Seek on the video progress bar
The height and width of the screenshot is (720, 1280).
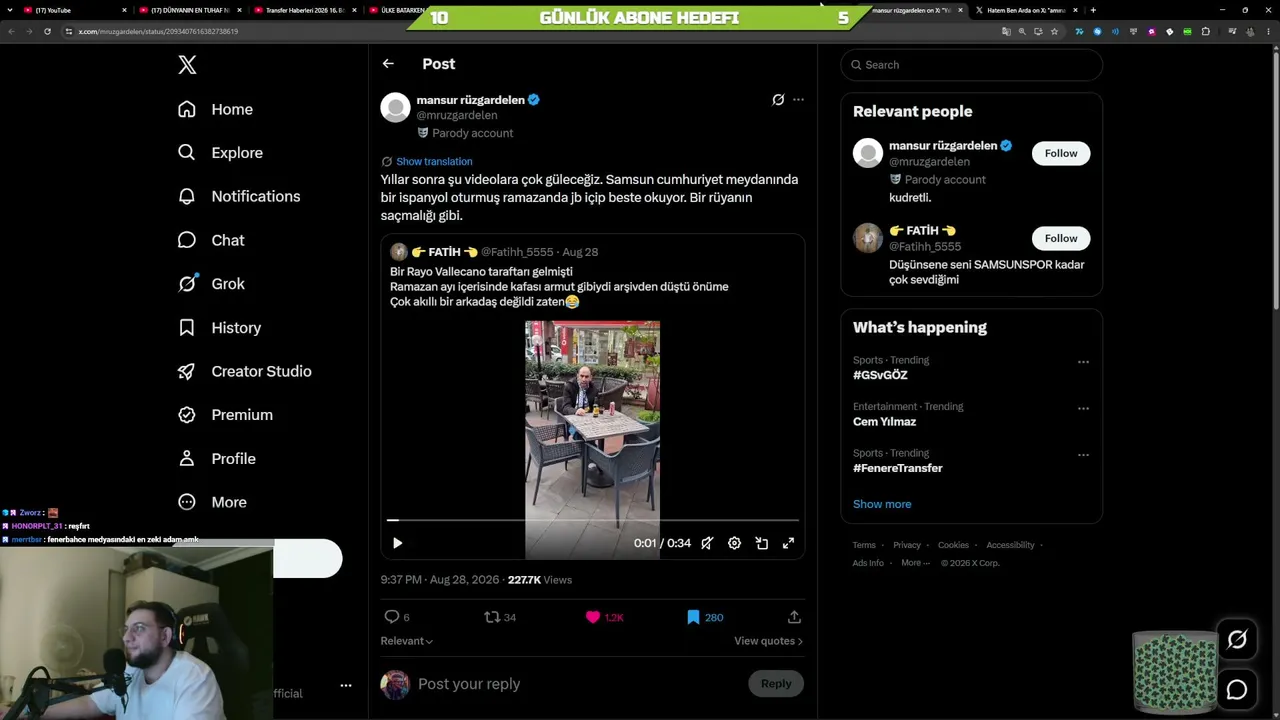593,520
